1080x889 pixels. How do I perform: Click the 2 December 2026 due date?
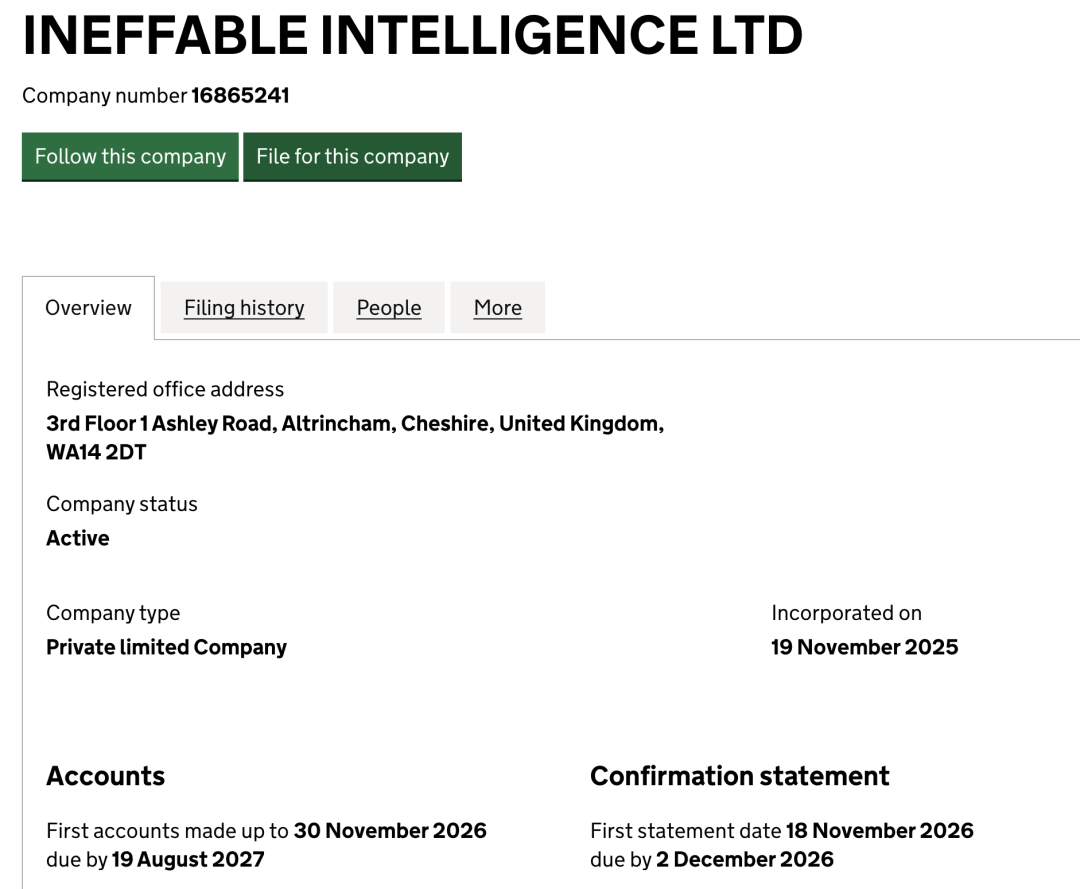pyautogui.click(x=744, y=859)
